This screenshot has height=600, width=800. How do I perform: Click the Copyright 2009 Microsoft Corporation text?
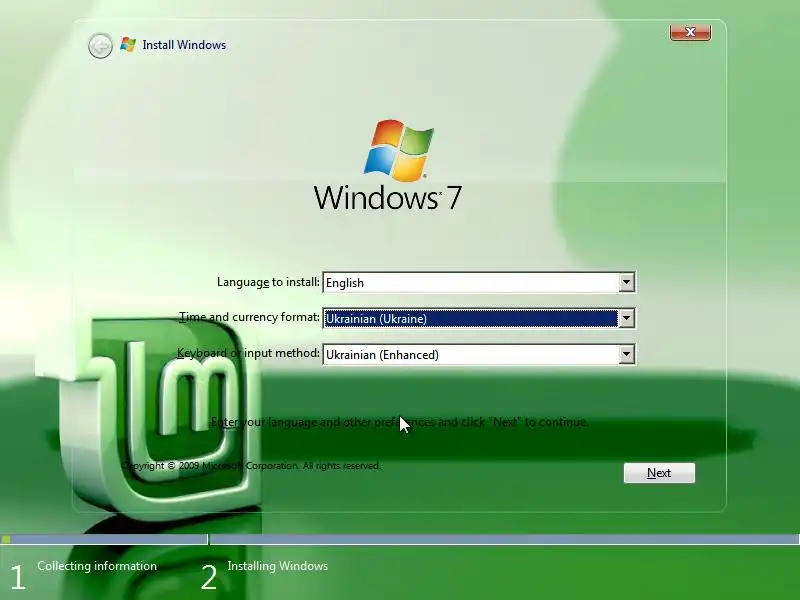tap(251, 466)
